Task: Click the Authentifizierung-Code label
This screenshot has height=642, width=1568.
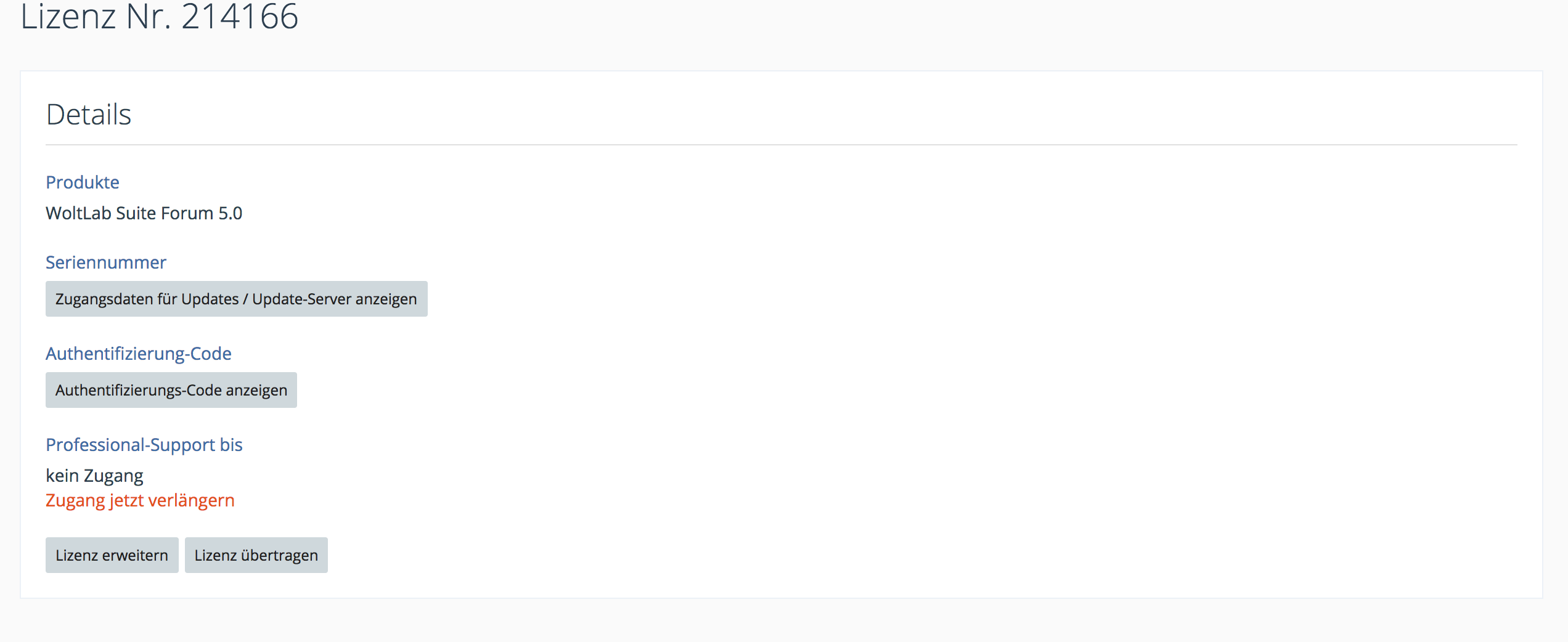Action: pos(139,354)
